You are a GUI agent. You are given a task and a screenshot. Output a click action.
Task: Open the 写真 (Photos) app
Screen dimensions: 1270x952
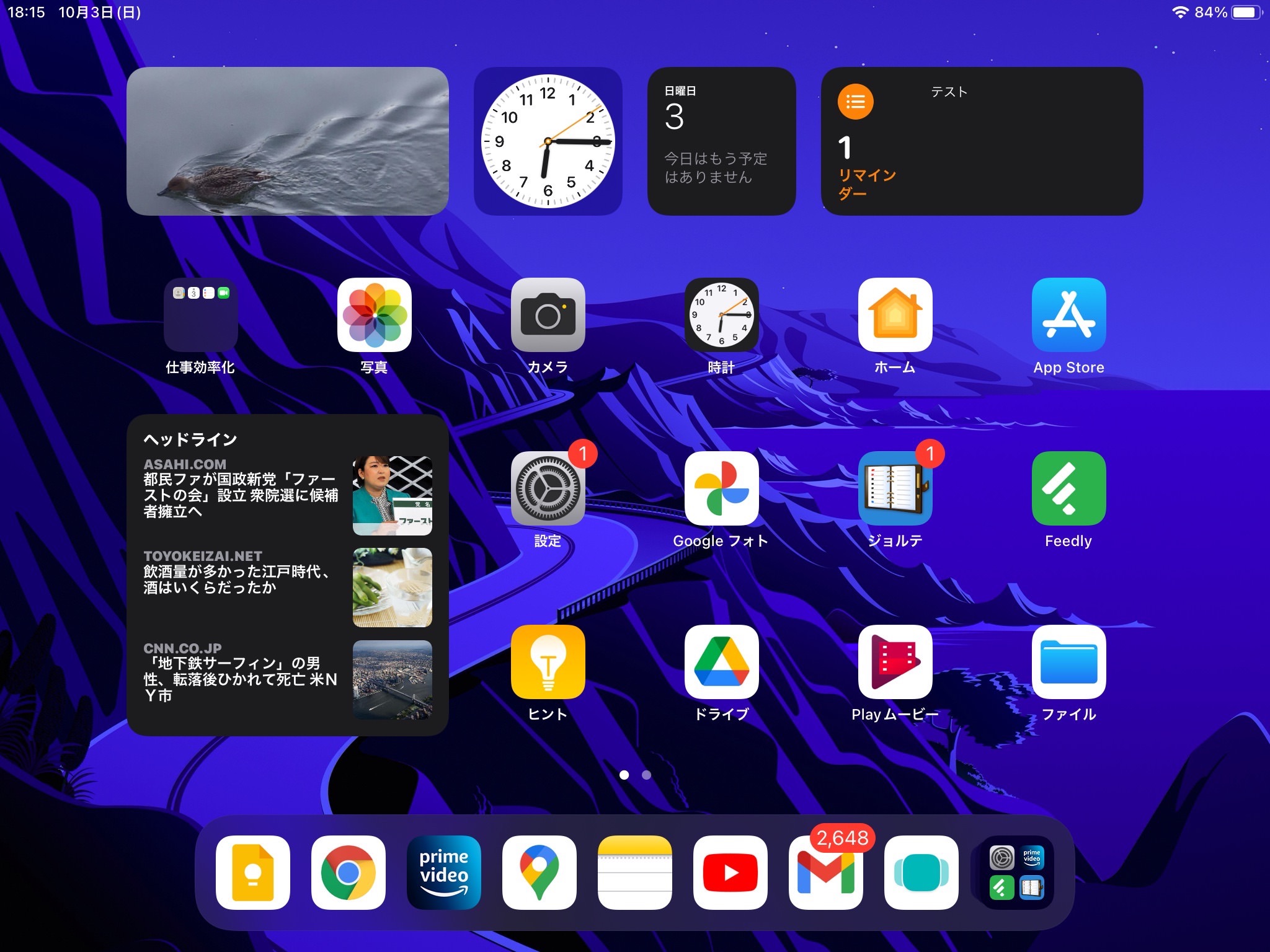tap(374, 315)
